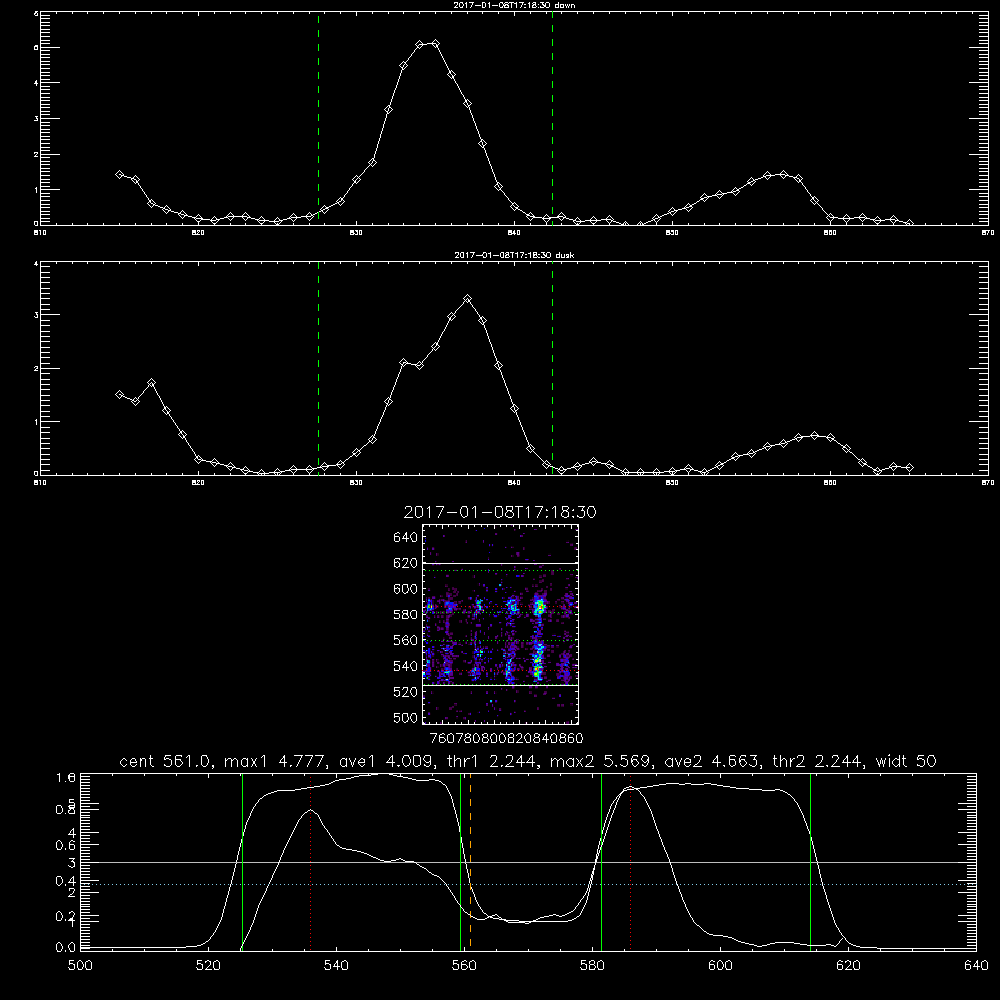1000x1000 pixels.
Task: Click the heatmap x-axis label string '760780800820840860'
Action: [x=506, y=739]
